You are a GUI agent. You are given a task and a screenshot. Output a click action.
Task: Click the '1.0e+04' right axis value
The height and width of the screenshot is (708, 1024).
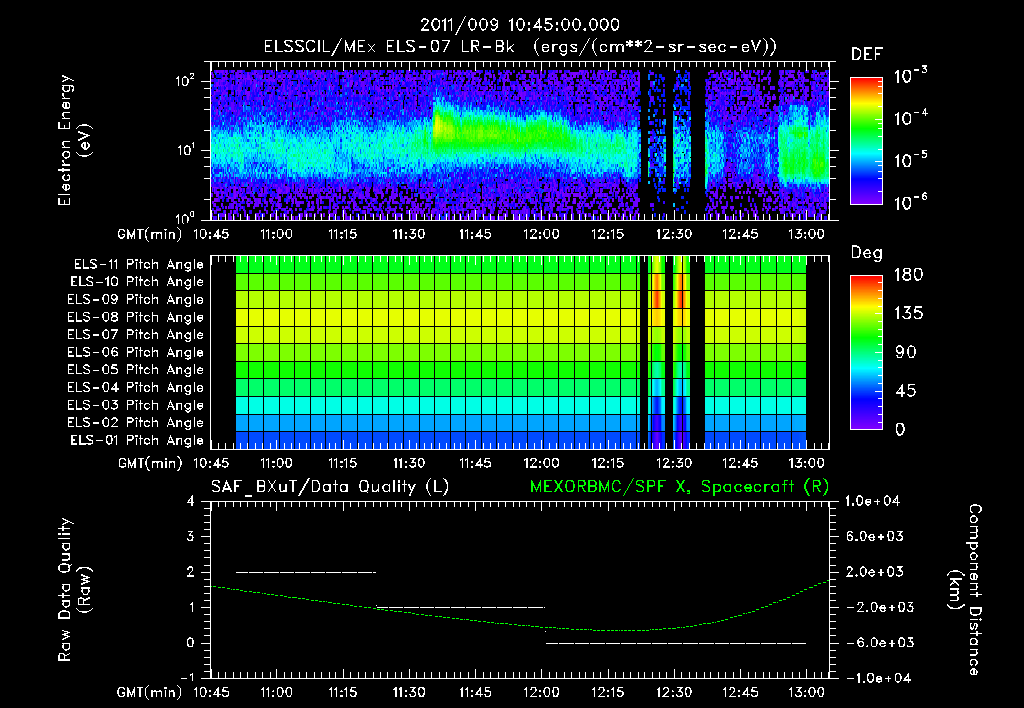872,501
